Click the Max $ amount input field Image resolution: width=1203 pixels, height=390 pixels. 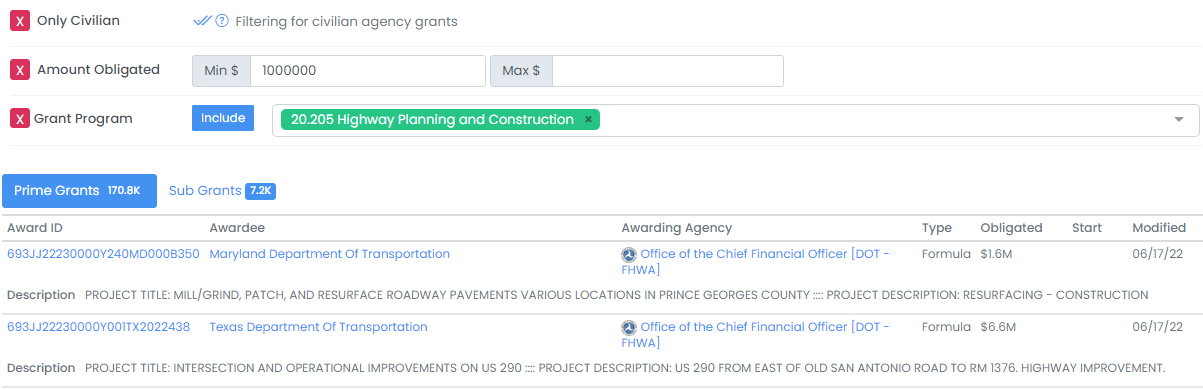click(668, 71)
